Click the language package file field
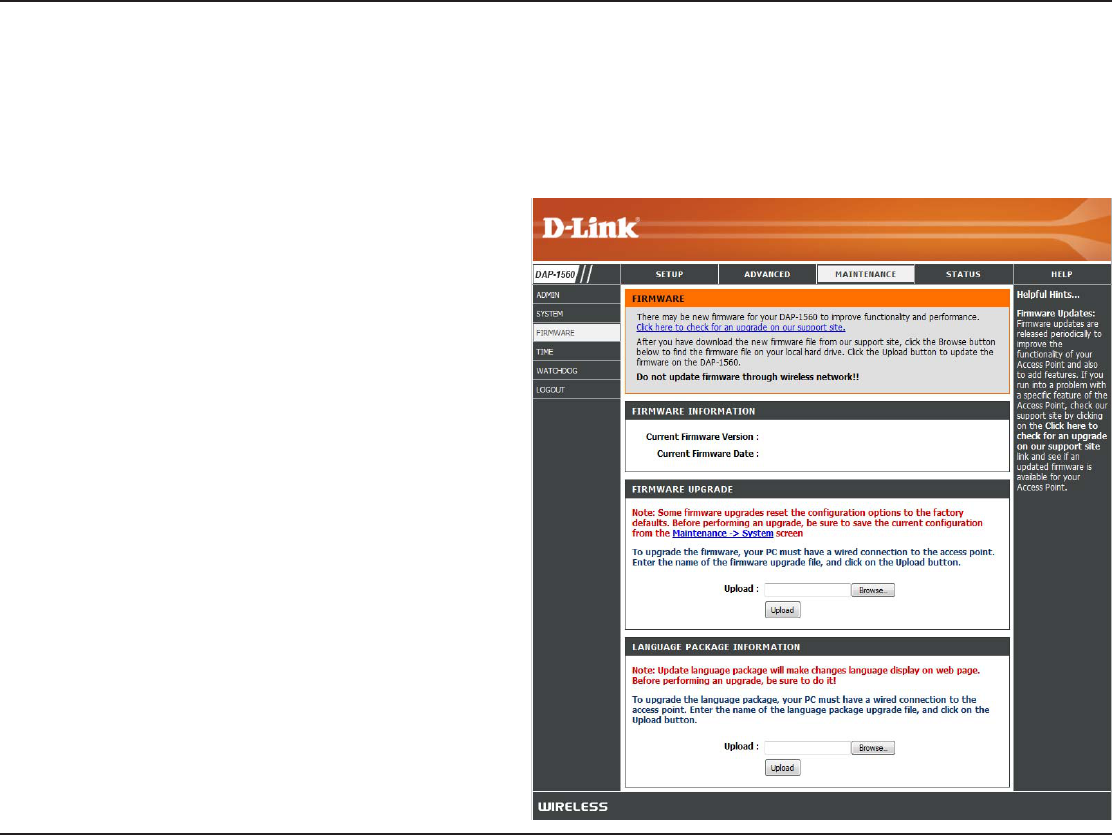The height and width of the screenshot is (835, 1112). (x=807, y=748)
